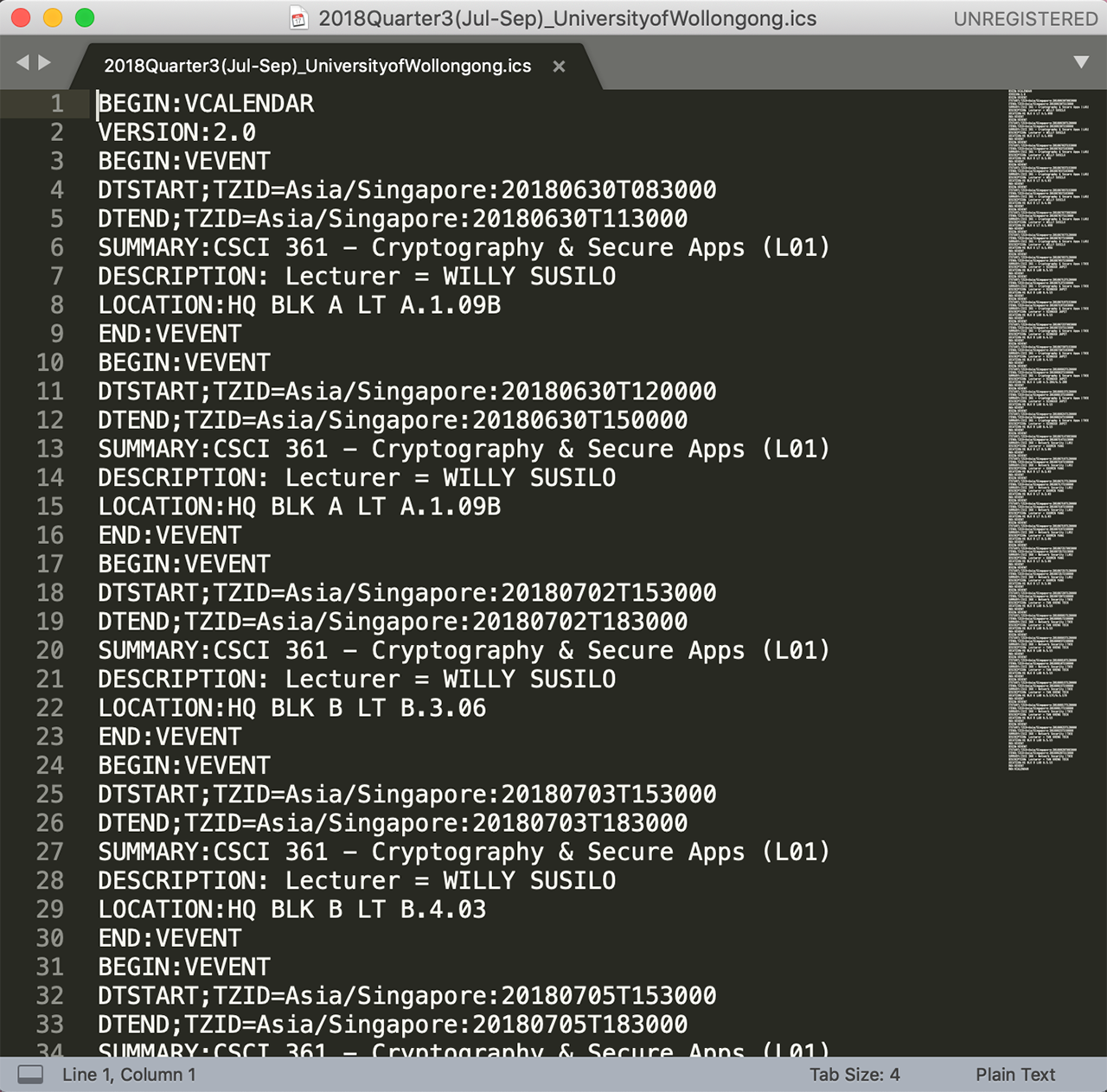The width and height of the screenshot is (1107, 1092).
Task: Click BEGIN:VEVENT on line 10
Action: [184, 363]
